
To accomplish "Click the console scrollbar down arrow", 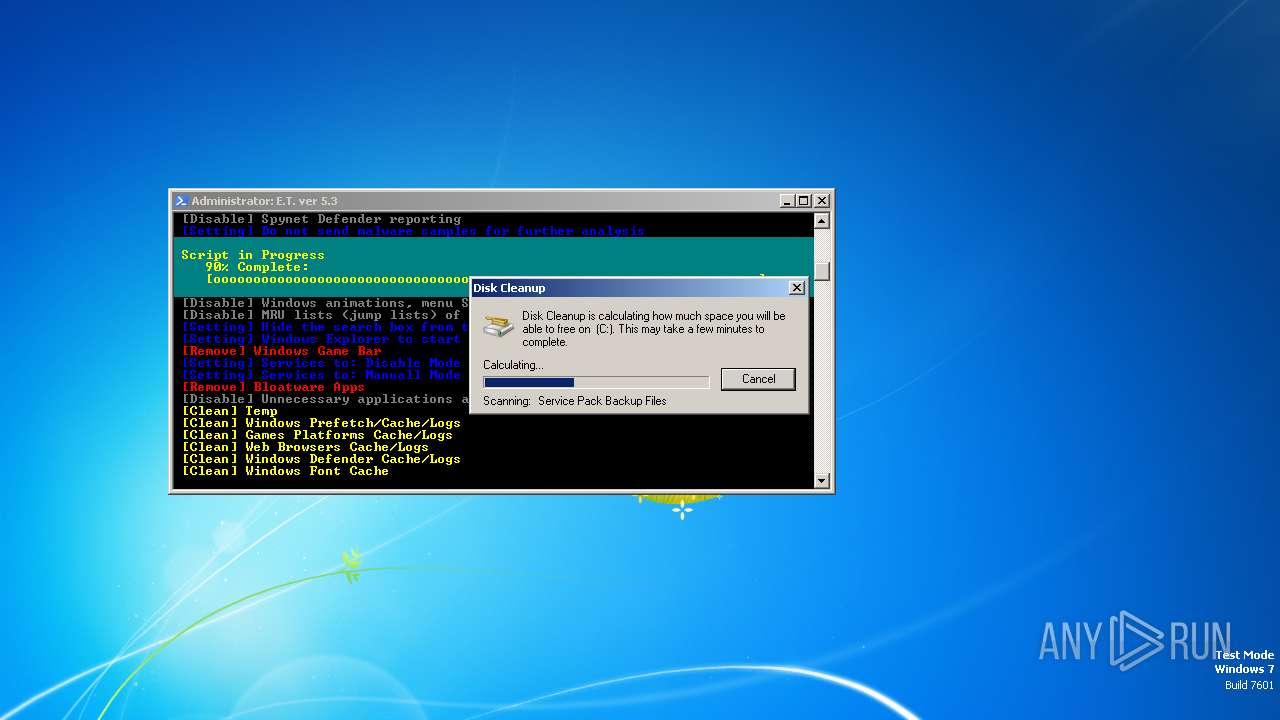I will coord(822,481).
